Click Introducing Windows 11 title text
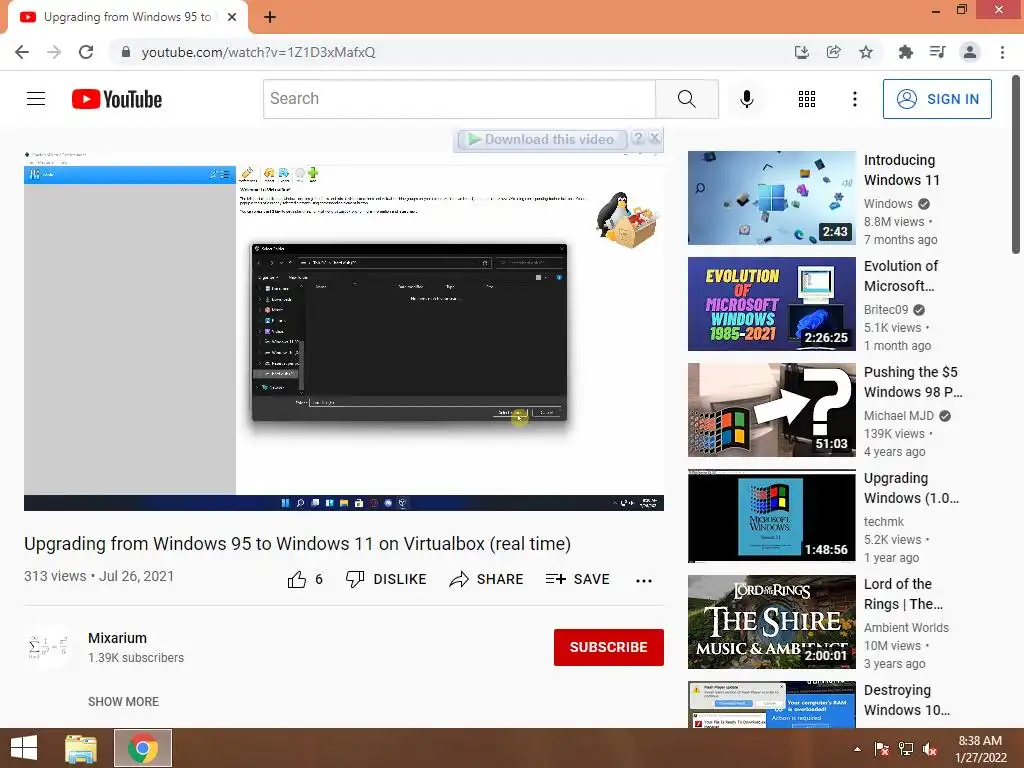Image resolution: width=1024 pixels, height=768 pixels. click(x=902, y=170)
